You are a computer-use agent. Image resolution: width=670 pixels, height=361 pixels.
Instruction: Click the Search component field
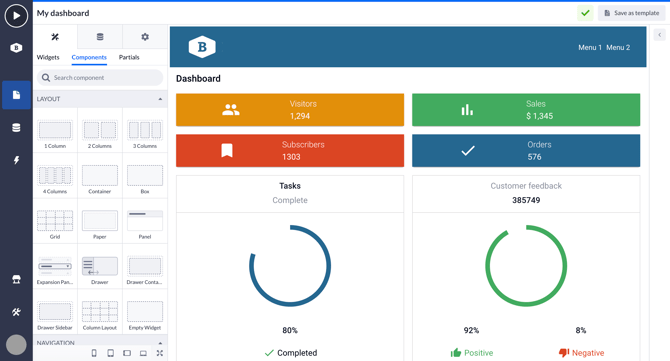[x=100, y=78]
